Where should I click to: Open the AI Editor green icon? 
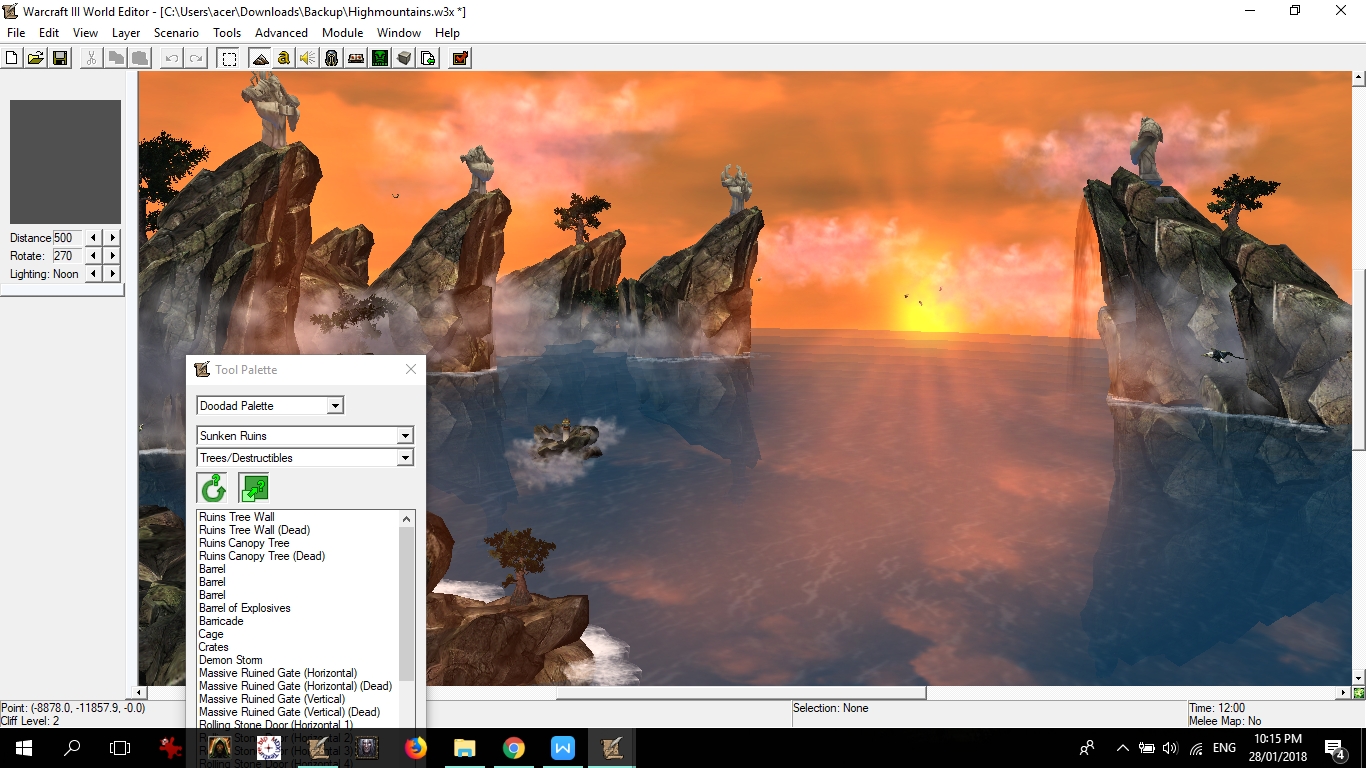(x=380, y=58)
